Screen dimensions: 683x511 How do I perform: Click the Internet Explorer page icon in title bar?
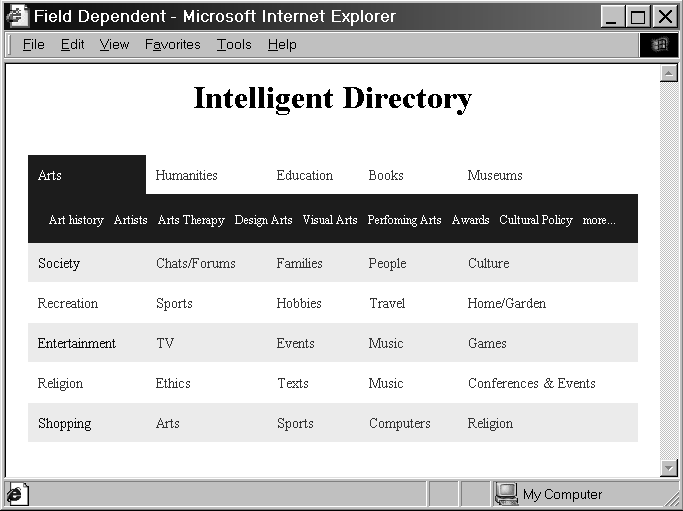(x=17, y=16)
